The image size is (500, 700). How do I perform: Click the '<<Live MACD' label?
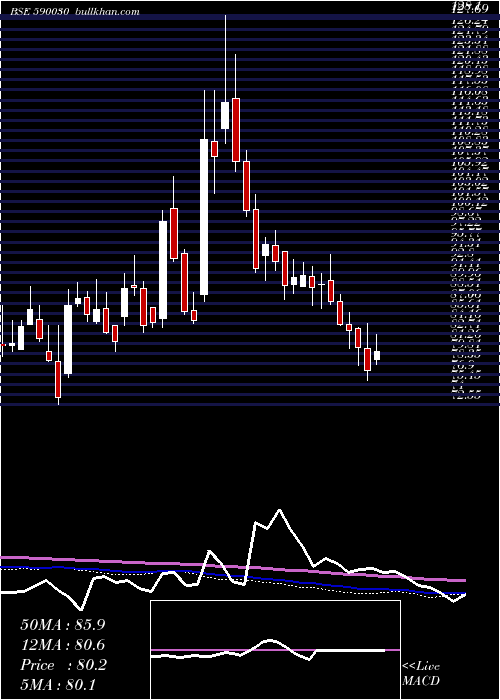coord(421,674)
